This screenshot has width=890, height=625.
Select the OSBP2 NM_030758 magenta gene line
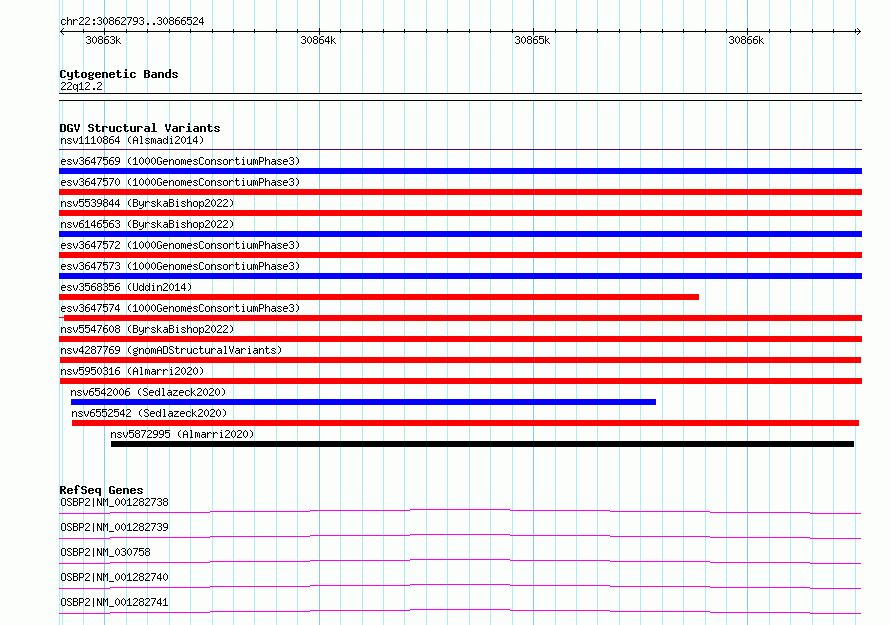point(460,561)
